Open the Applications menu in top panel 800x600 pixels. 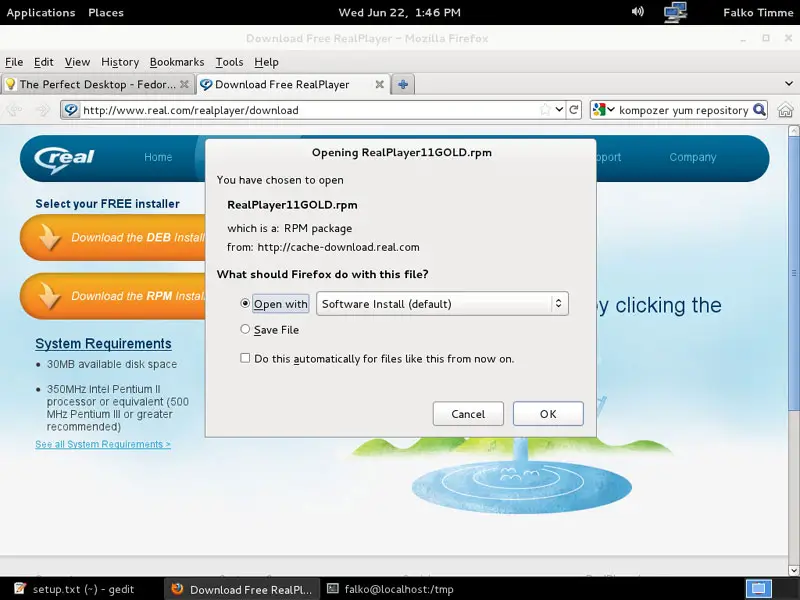(x=41, y=12)
